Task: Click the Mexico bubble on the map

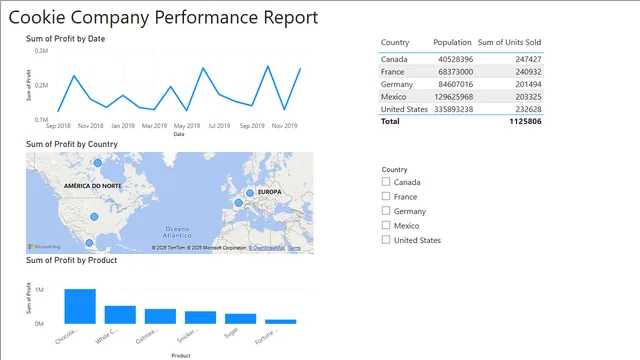Action: pos(89,243)
